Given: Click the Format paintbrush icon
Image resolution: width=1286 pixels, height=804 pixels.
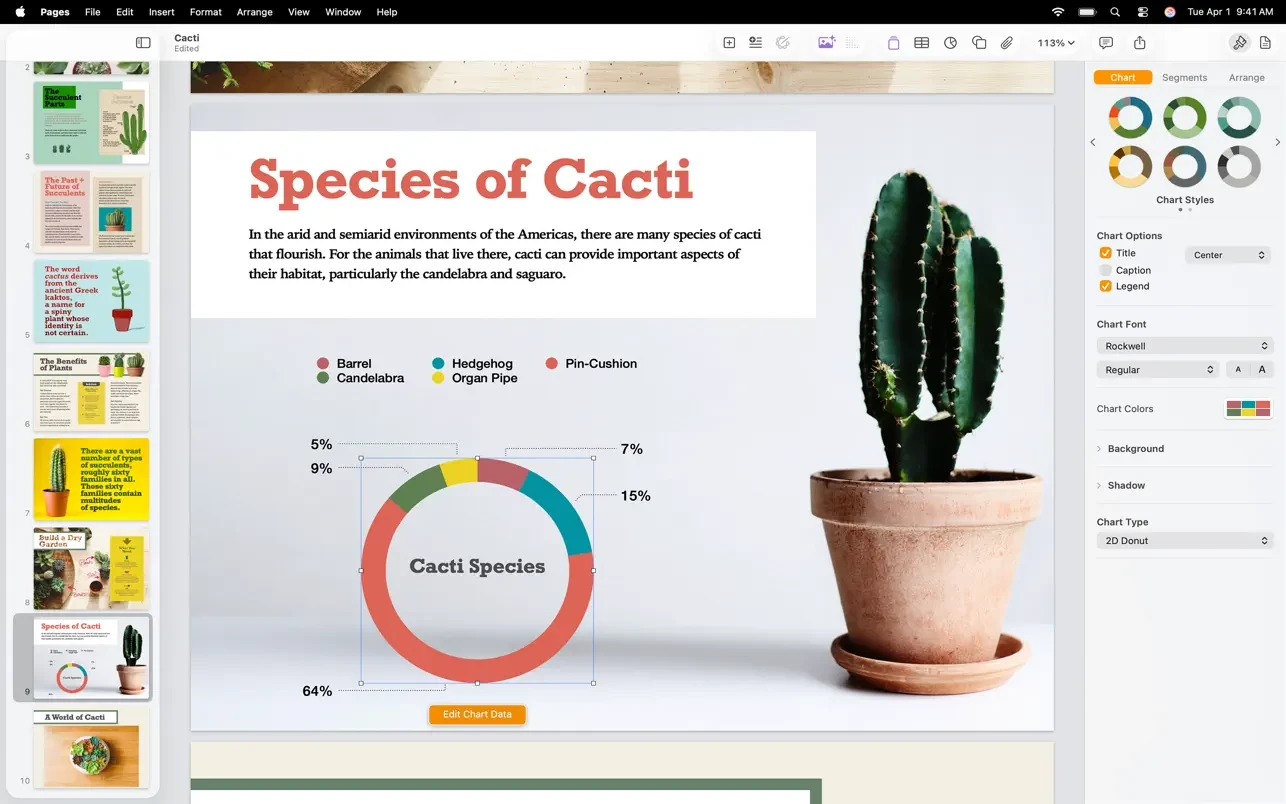Looking at the screenshot, I should [1239, 43].
